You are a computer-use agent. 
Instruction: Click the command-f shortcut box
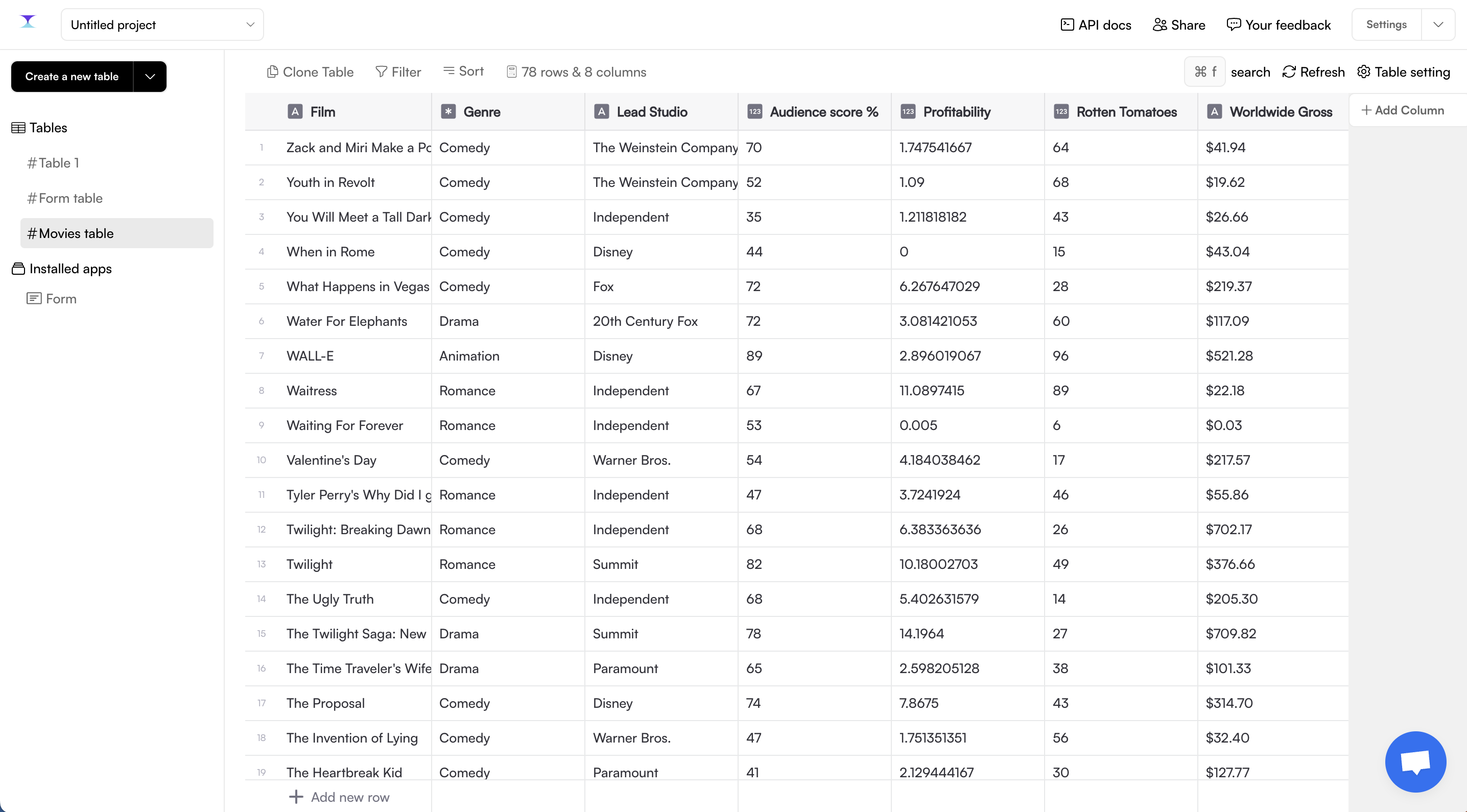tap(1204, 71)
